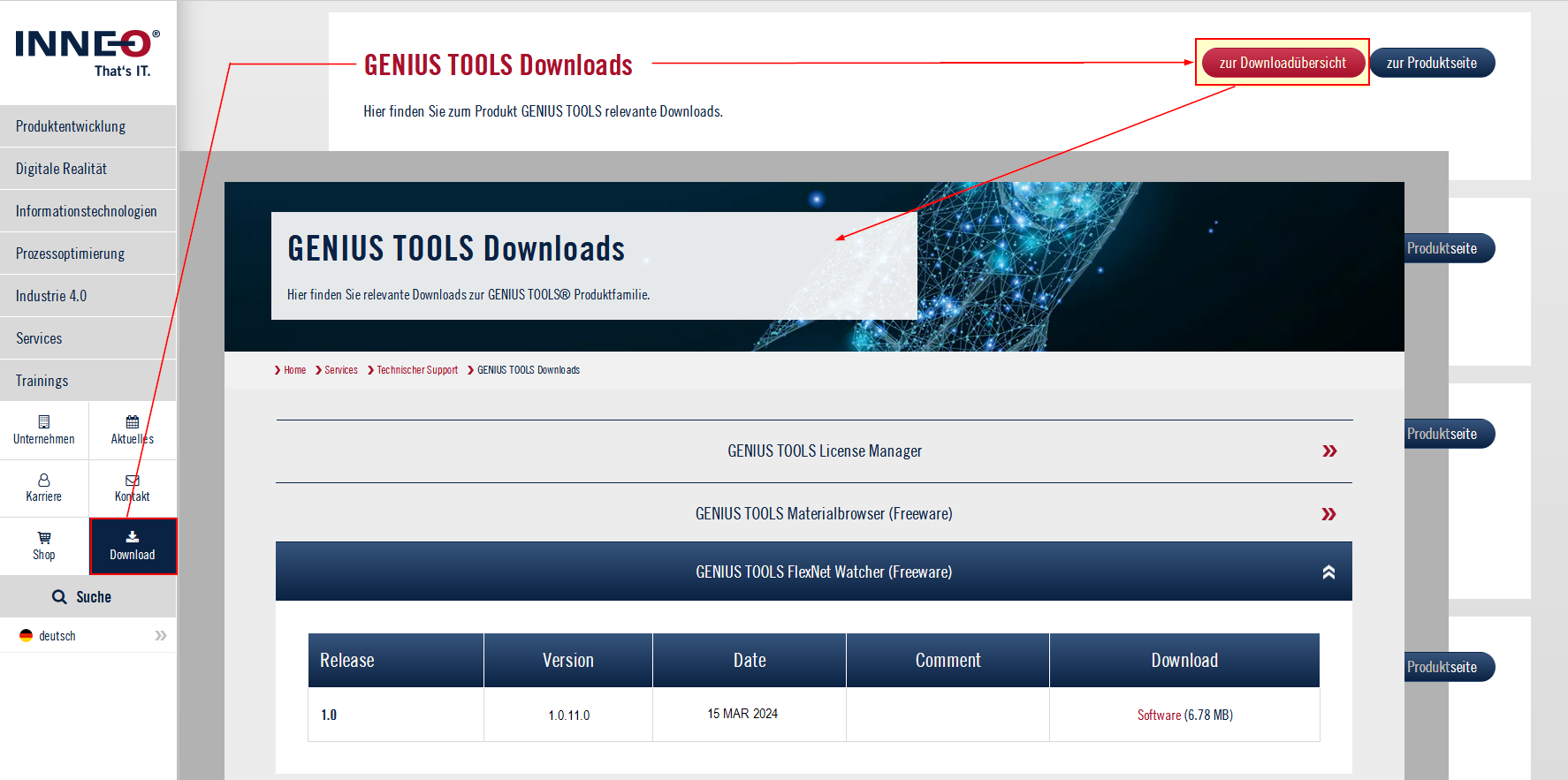1568x780 pixels.
Task: Open Informationstechnologien menu item
Action: [x=88, y=211]
